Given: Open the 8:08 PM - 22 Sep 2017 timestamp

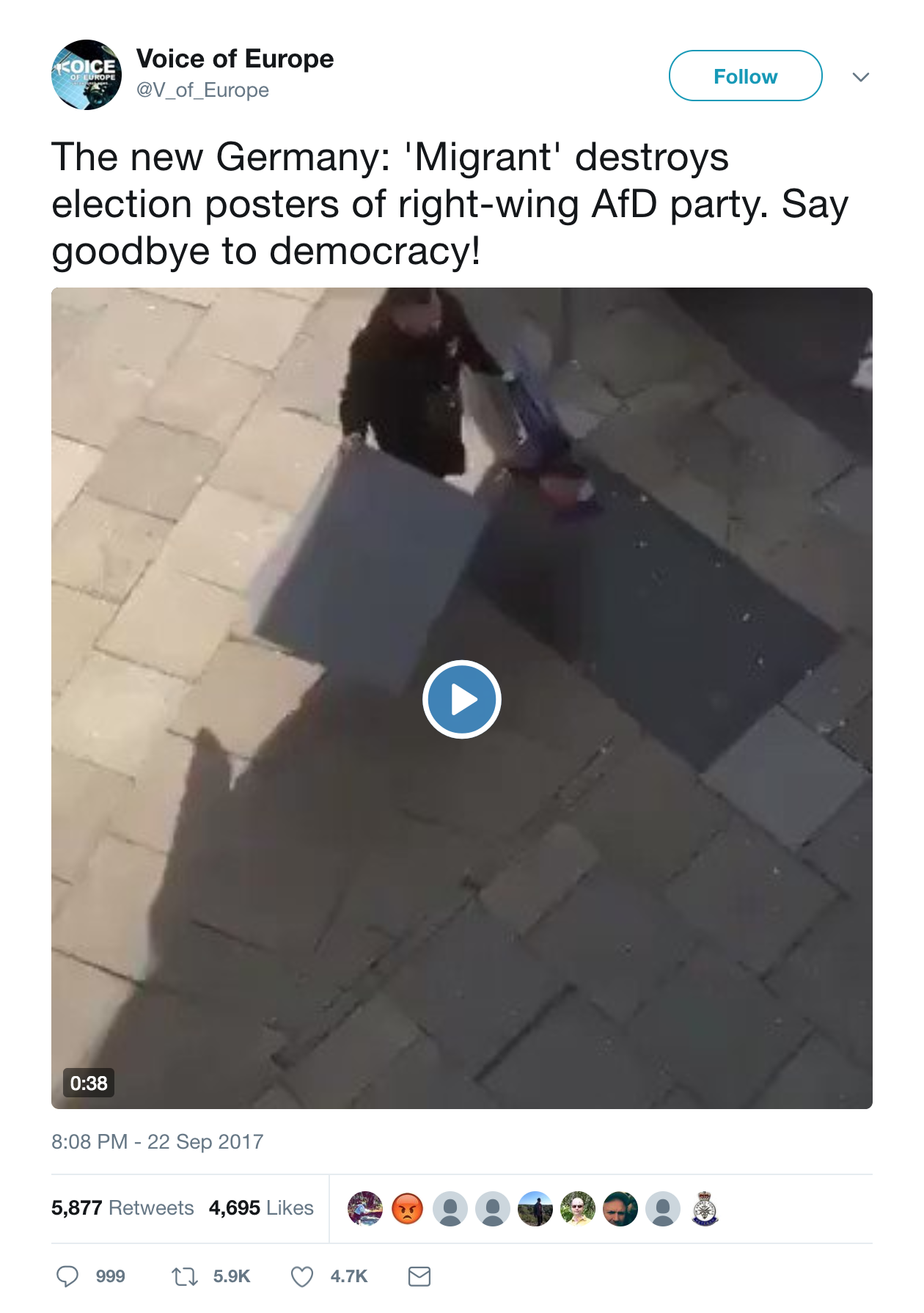Looking at the screenshot, I should click(158, 1141).
